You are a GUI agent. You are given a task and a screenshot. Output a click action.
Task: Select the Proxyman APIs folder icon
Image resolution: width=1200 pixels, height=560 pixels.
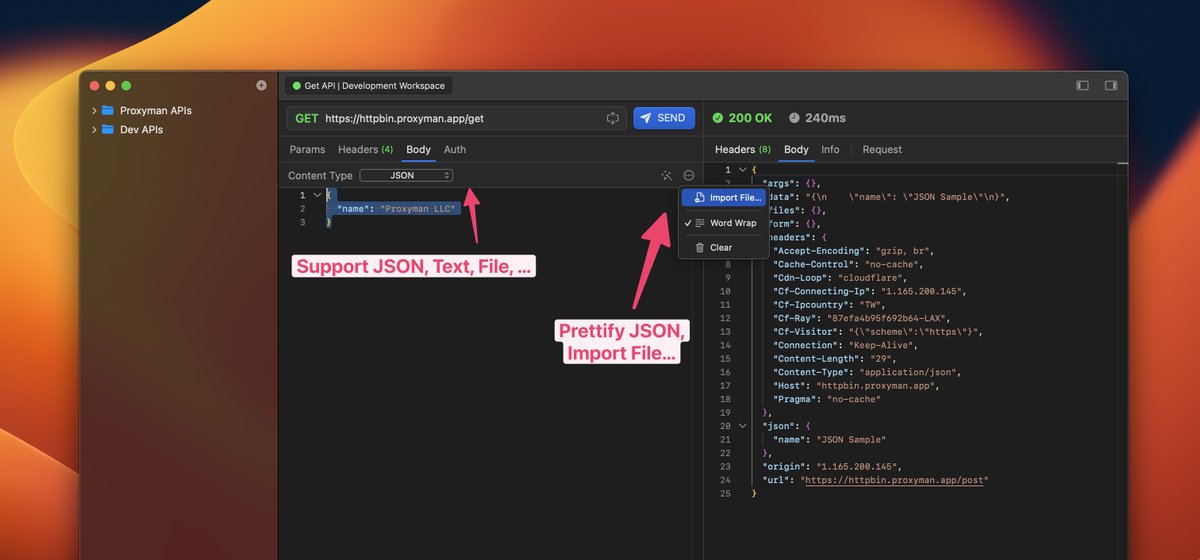coord(108,111)
